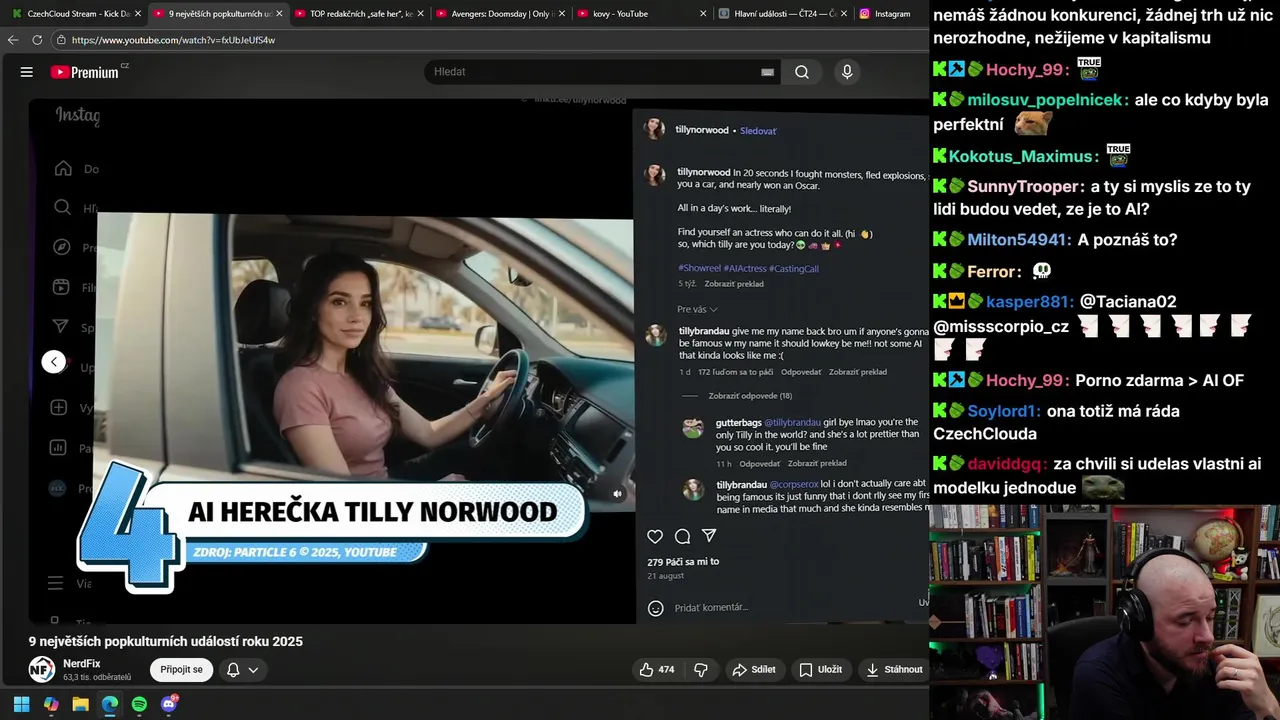The width and height of the screenshot is (1280, 720).
Task: Share the video via Sdílet
Action: click(x=754, y=670)
